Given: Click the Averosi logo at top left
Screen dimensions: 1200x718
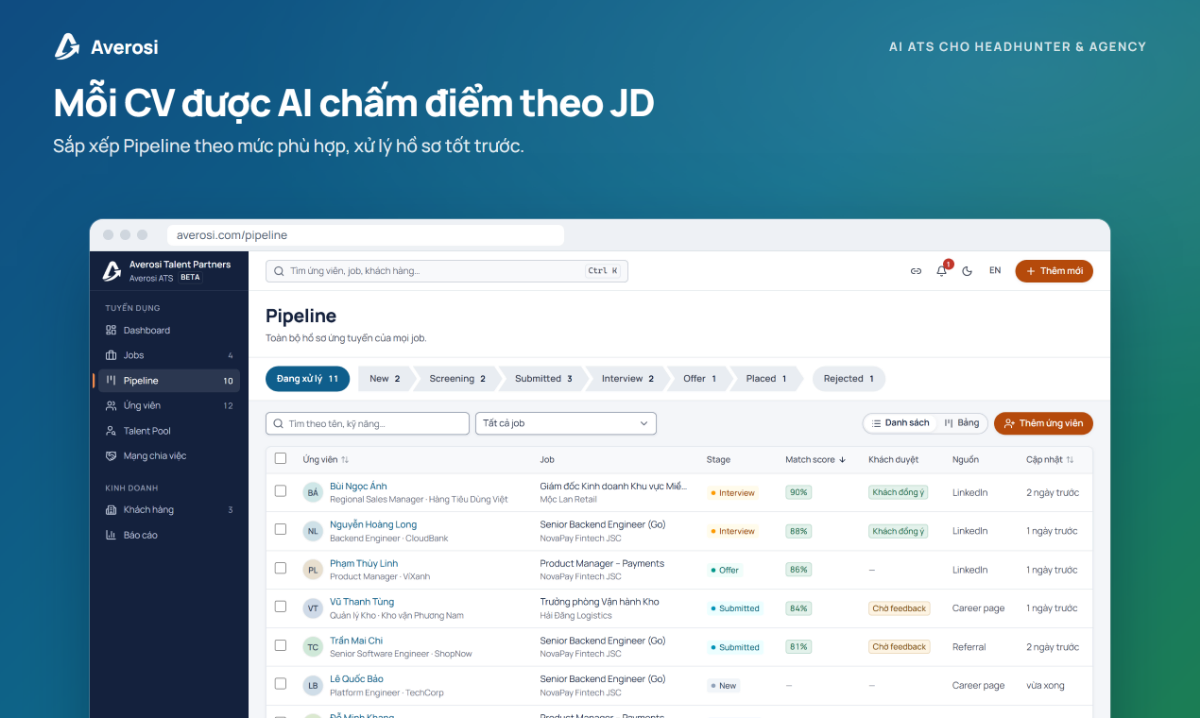Looking at the screenshot, I should (x=107, y=46).
